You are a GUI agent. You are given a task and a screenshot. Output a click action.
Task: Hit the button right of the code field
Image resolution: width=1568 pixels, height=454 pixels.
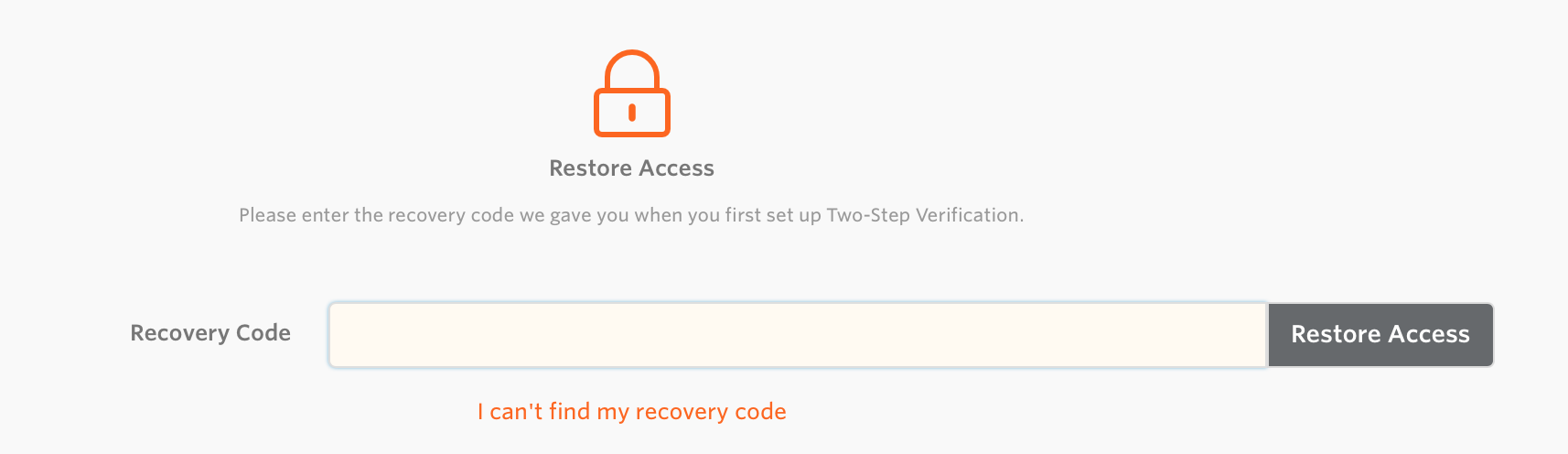(1380, 335)
